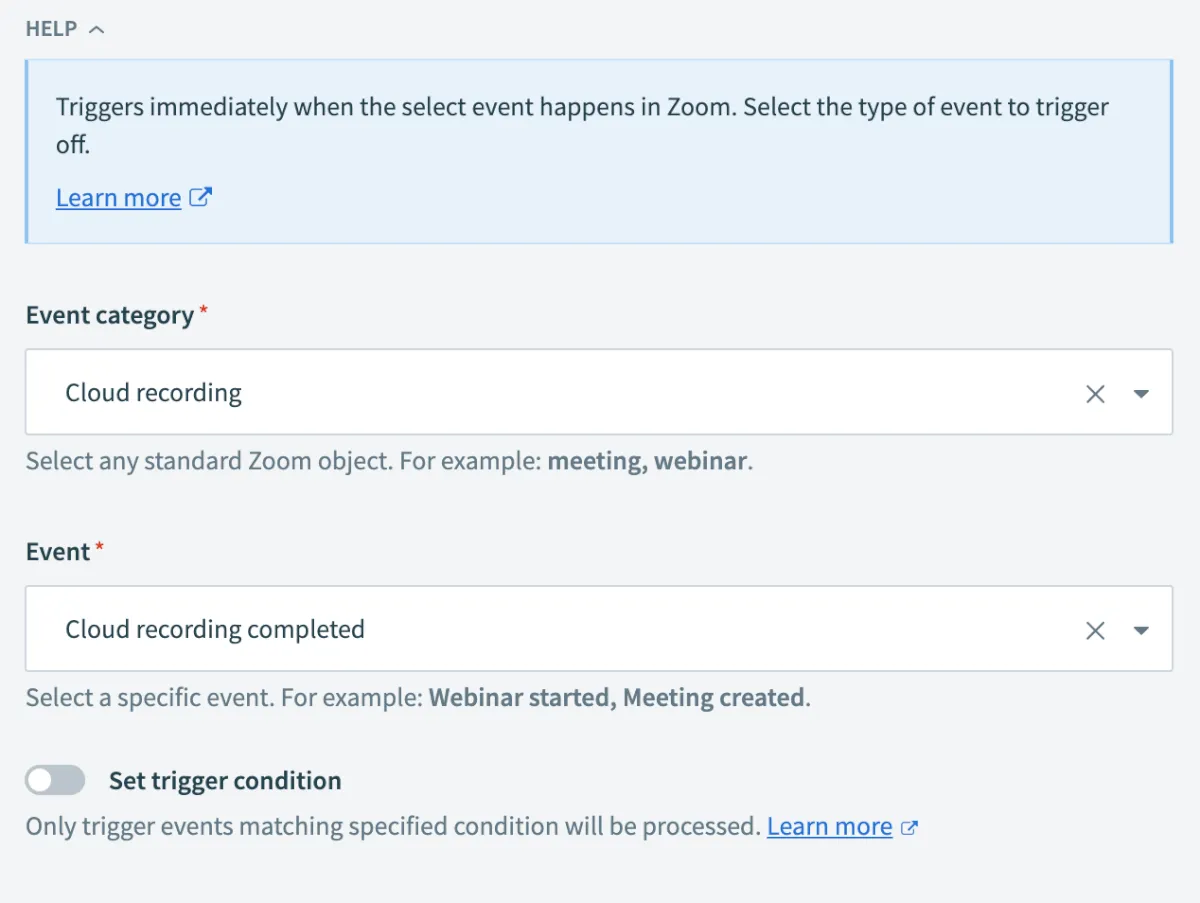Collapse the HELP section chevron
This screenshot has height=903, width=1200.
(96, 30)
